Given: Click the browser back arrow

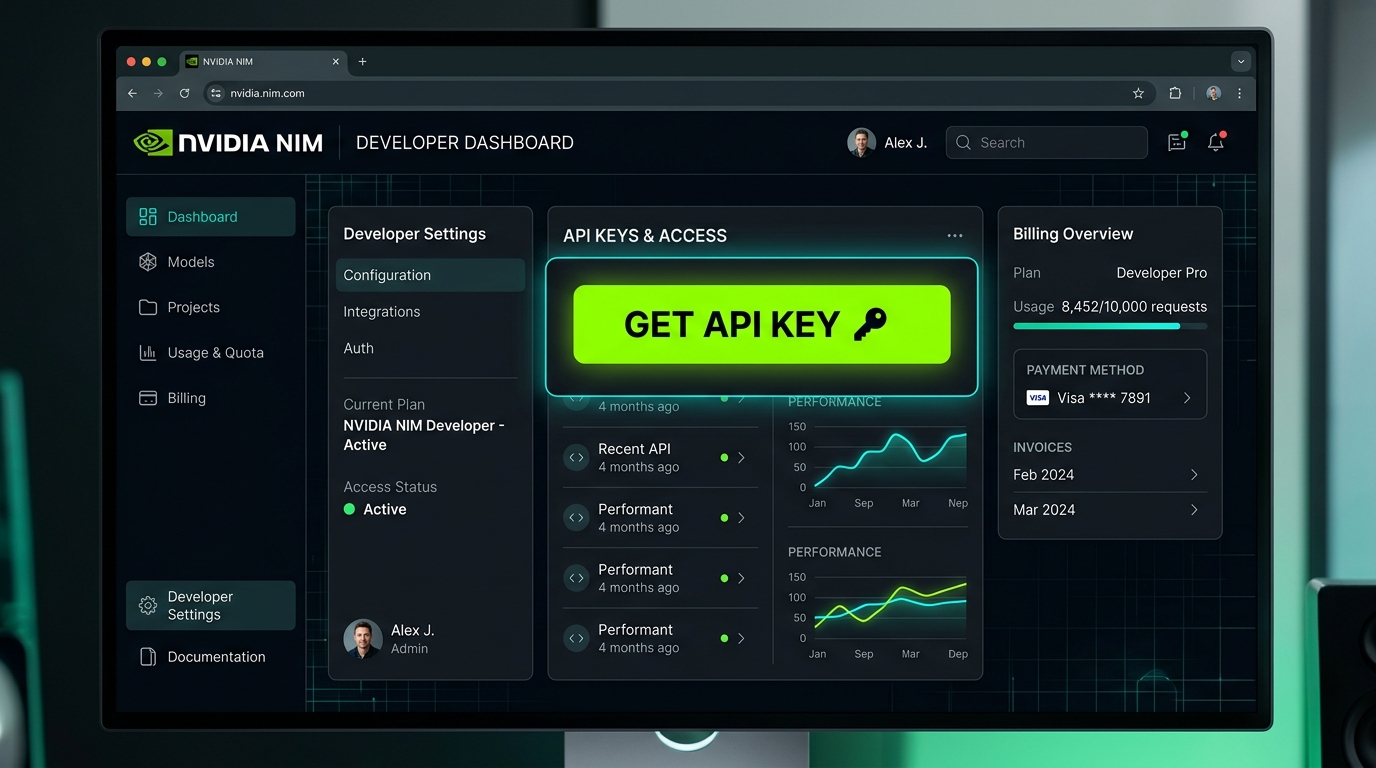Looking at the screenshot, I should coord(132,93).
